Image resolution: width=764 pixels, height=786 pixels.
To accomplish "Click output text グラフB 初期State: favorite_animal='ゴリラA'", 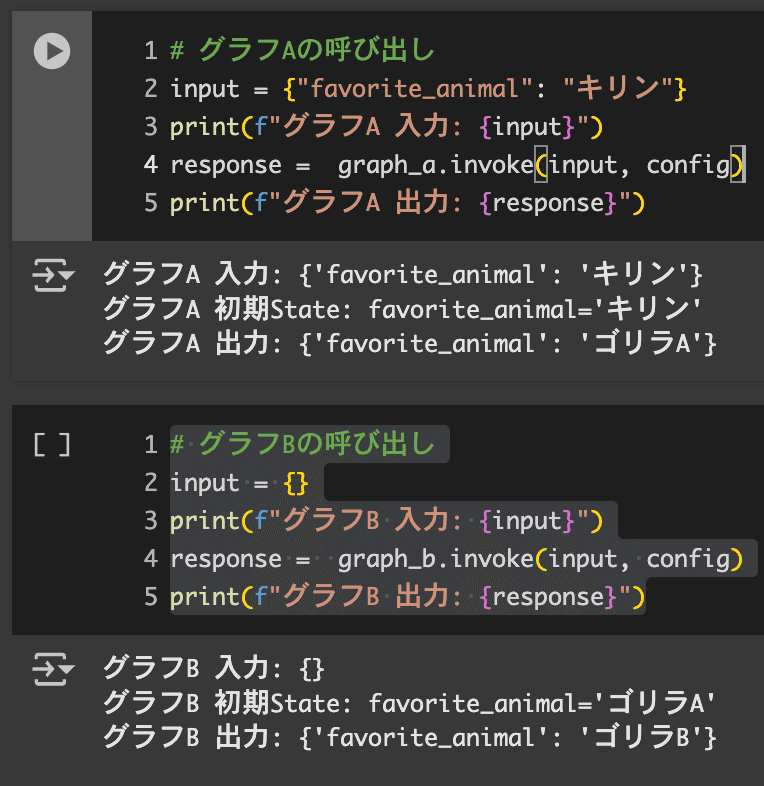I will click(x=409, y=703).
